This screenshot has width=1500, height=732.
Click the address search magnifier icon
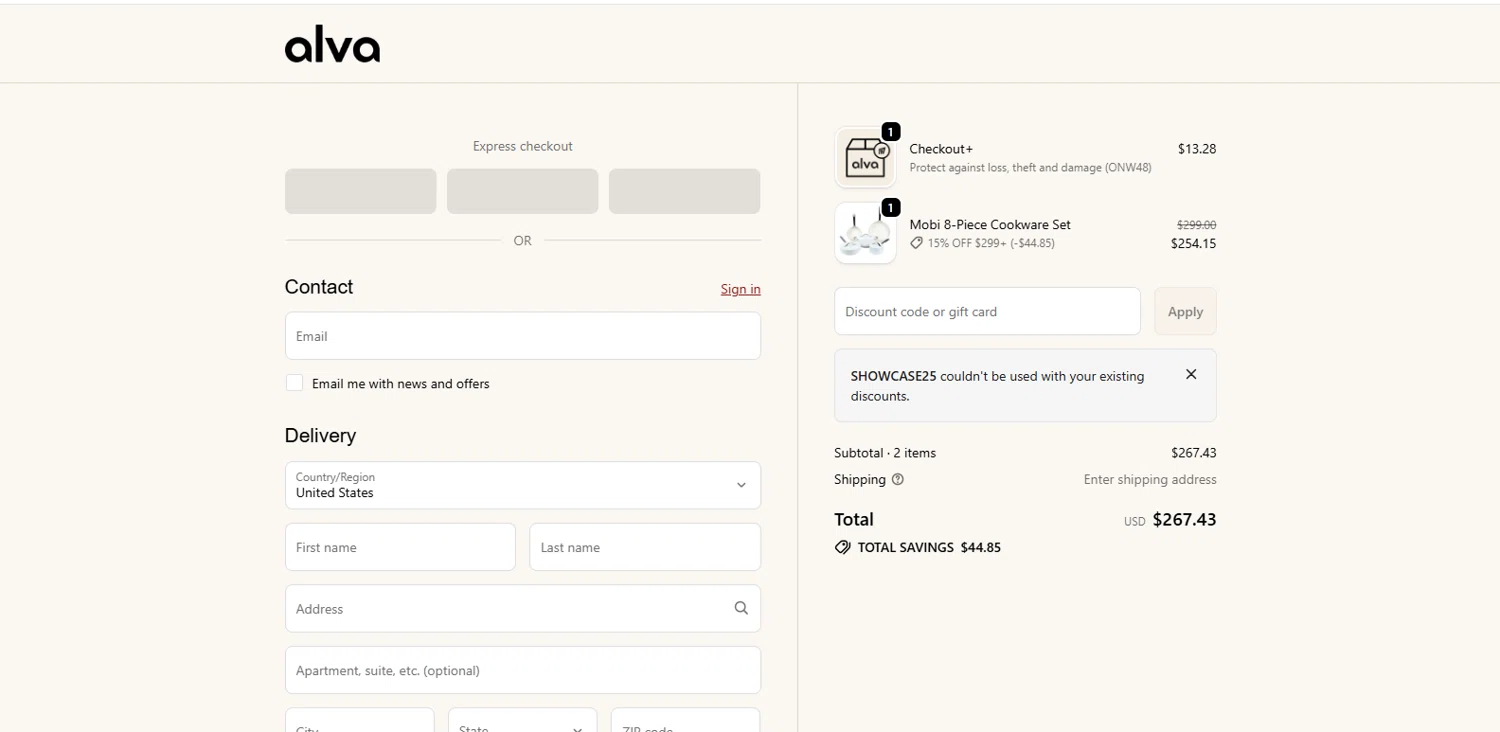(741, 608)
